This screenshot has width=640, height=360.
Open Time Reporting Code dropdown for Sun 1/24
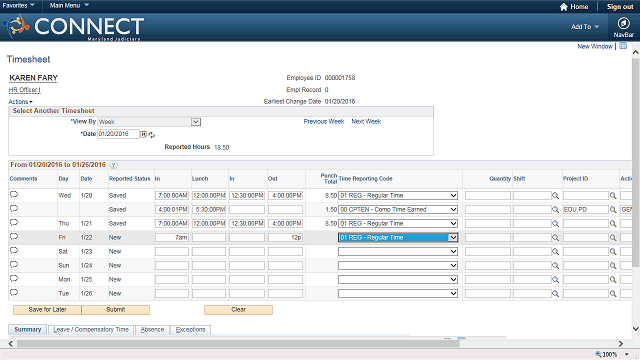(398, 265)
